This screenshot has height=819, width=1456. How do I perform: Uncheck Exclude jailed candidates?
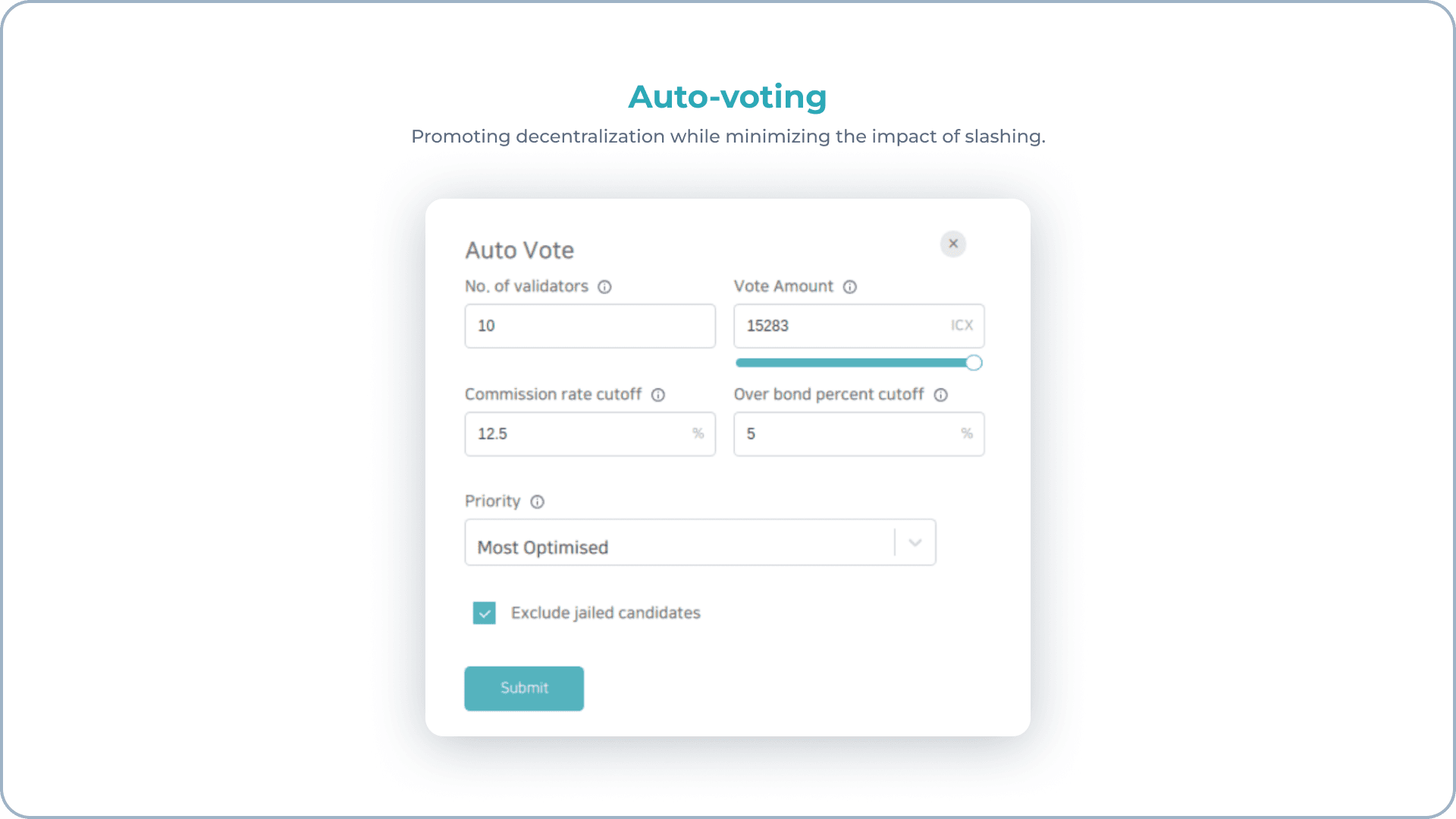click(484, 613)
